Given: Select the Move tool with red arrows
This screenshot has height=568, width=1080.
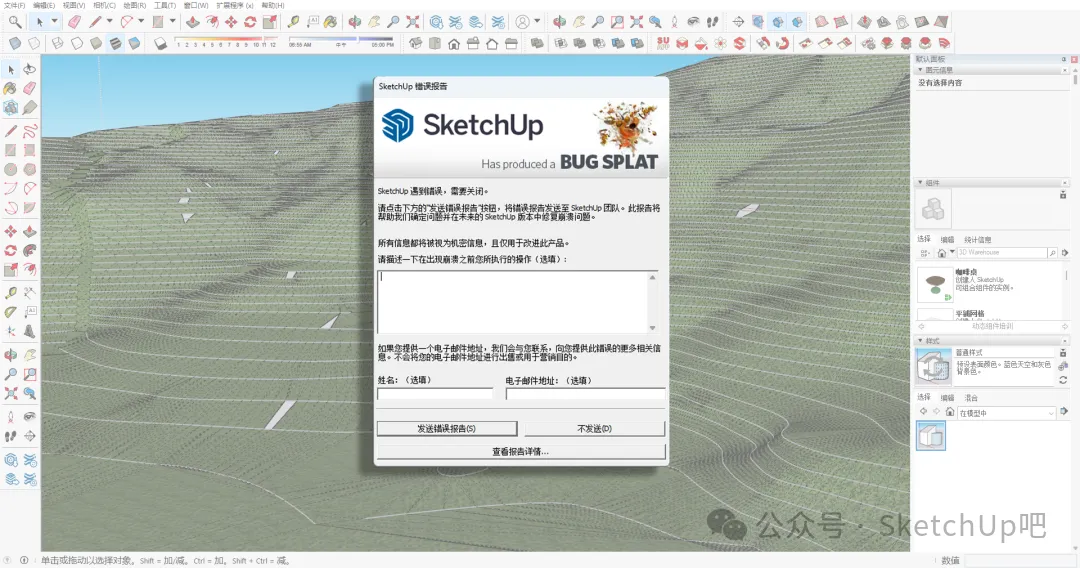Looking at the screenshot, I should (x=231, y=21).
